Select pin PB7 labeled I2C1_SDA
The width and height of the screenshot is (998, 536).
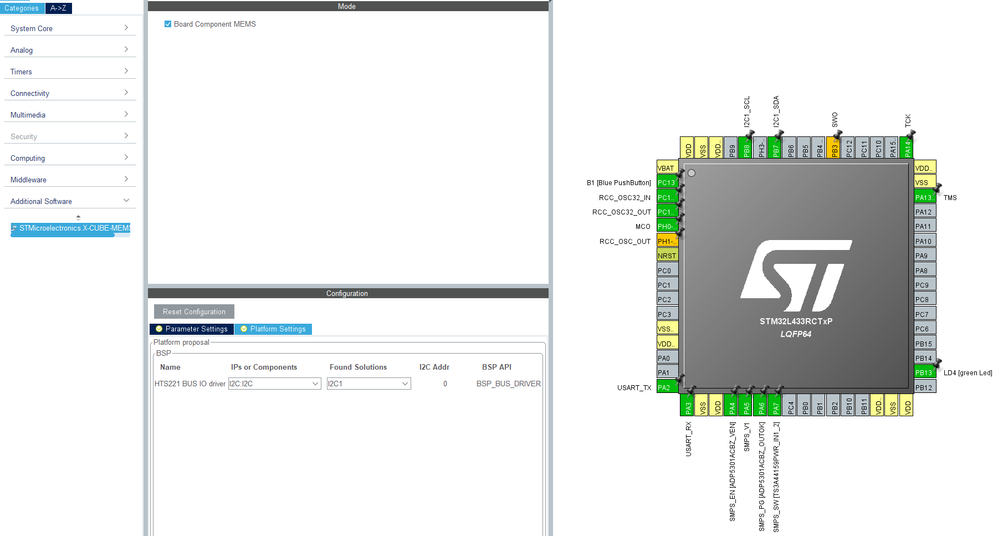(x=776, y=148)
